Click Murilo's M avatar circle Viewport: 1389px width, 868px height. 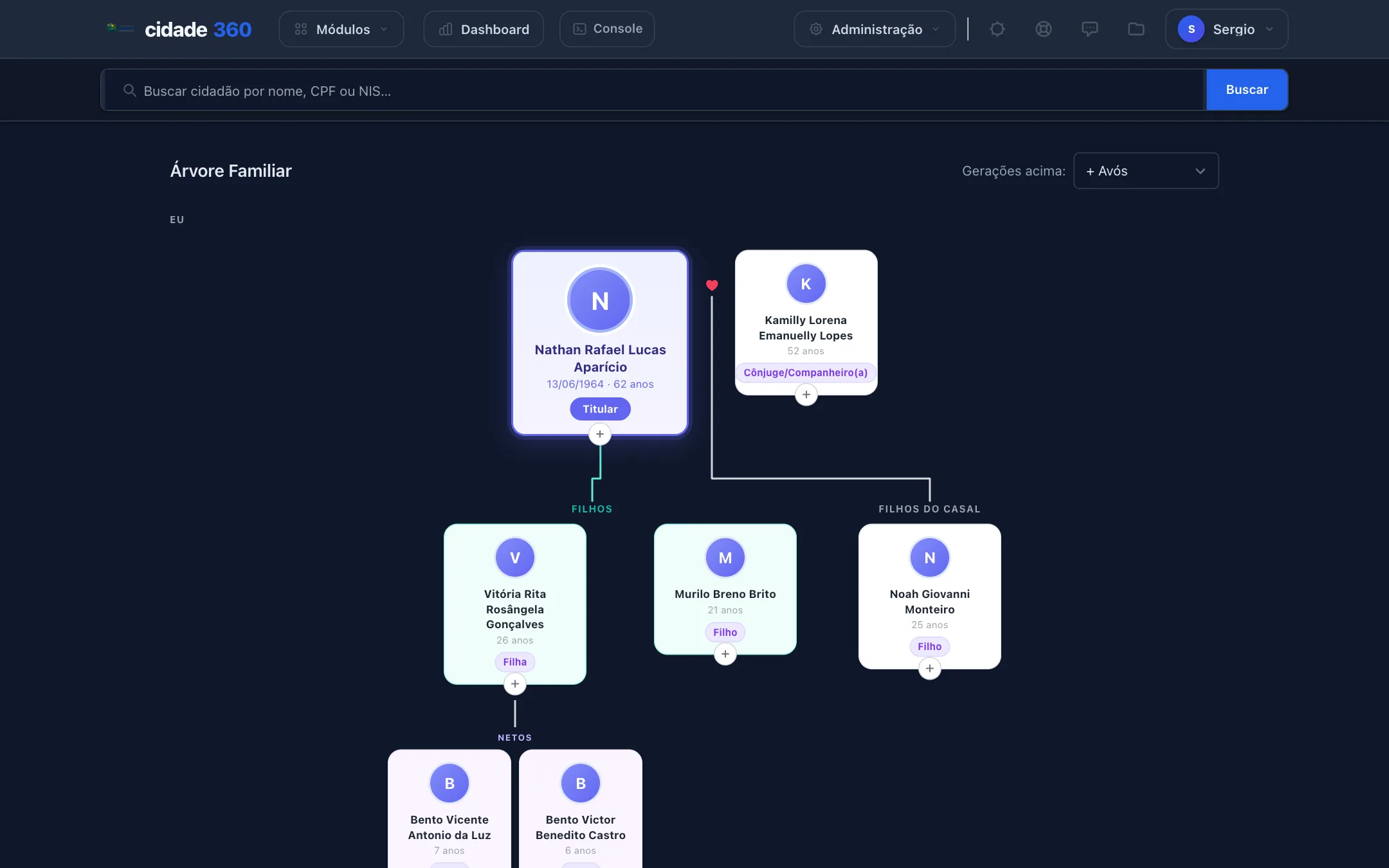(x=725, y=557)
